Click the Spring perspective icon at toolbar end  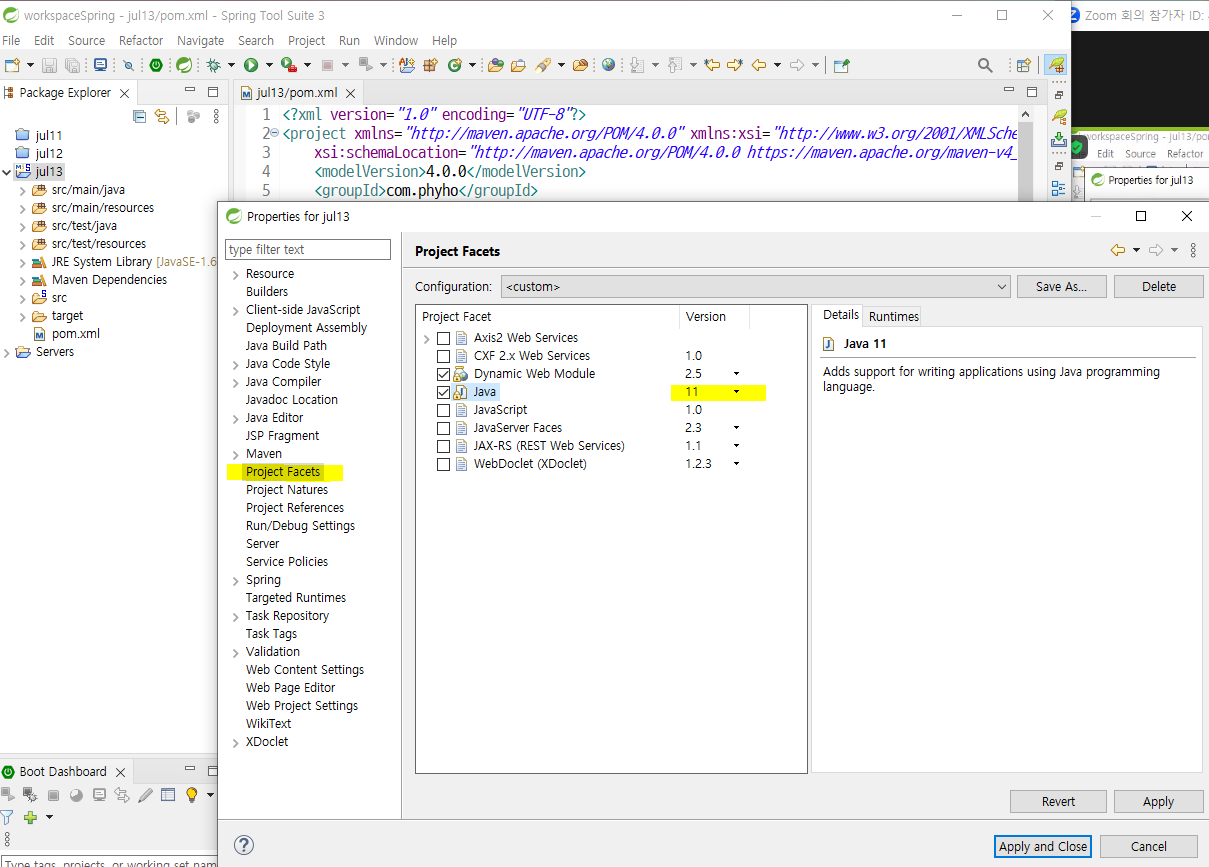(x=1055, y=65)
